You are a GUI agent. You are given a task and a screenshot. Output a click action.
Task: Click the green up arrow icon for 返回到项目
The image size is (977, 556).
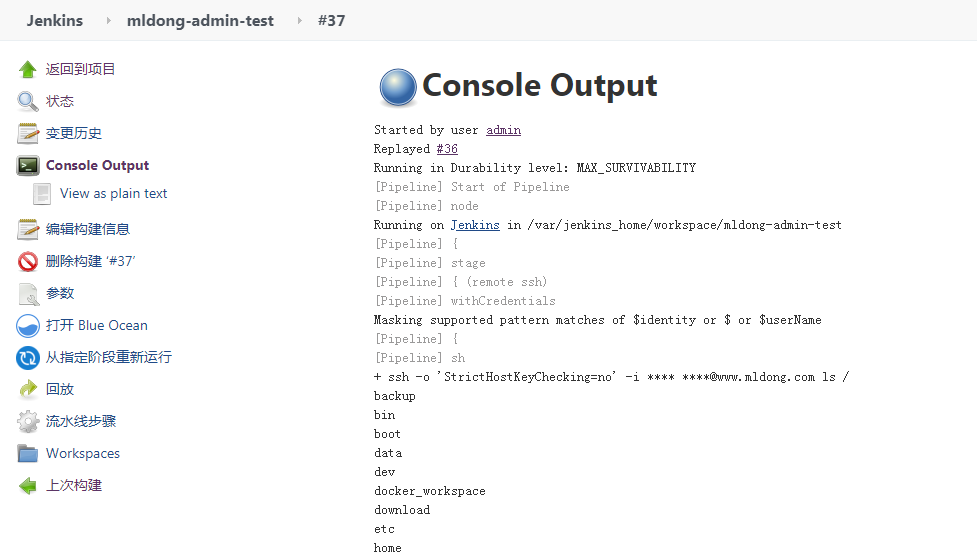click(x=28, y=69)
